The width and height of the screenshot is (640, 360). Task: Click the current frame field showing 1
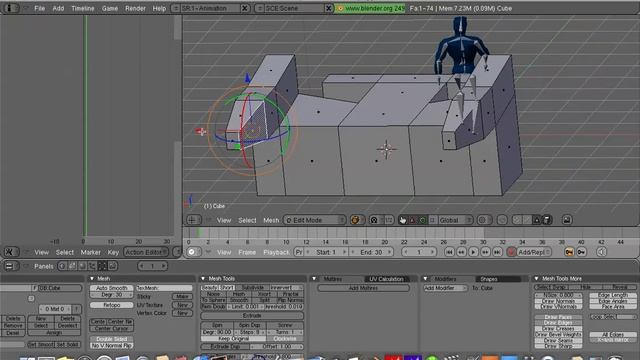pyautogui.click(x=419, y=252)
